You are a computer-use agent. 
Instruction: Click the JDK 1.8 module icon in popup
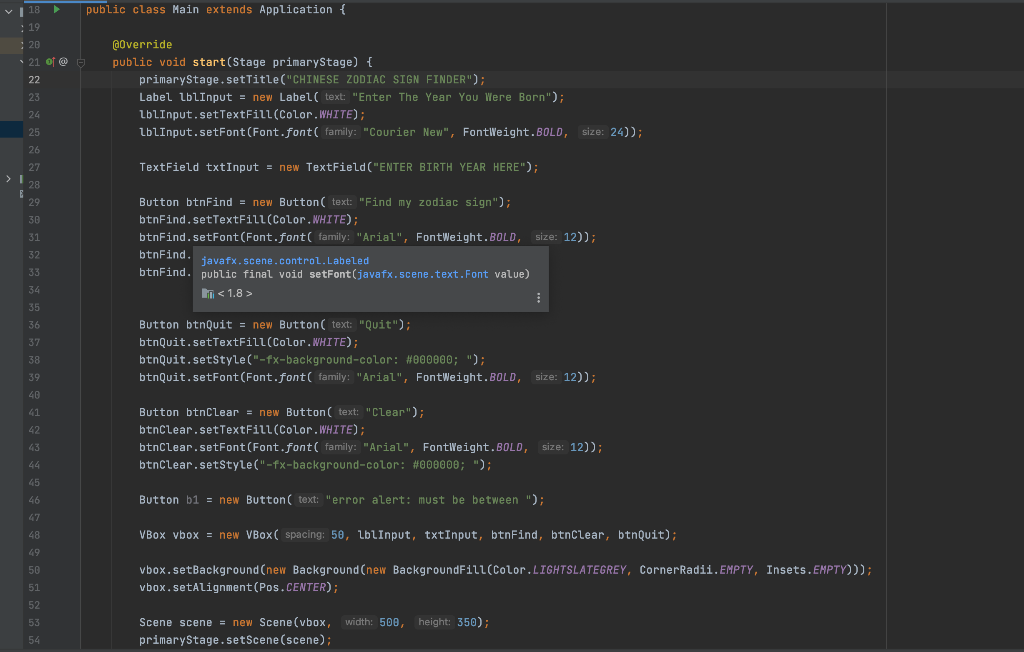(207, 293)
